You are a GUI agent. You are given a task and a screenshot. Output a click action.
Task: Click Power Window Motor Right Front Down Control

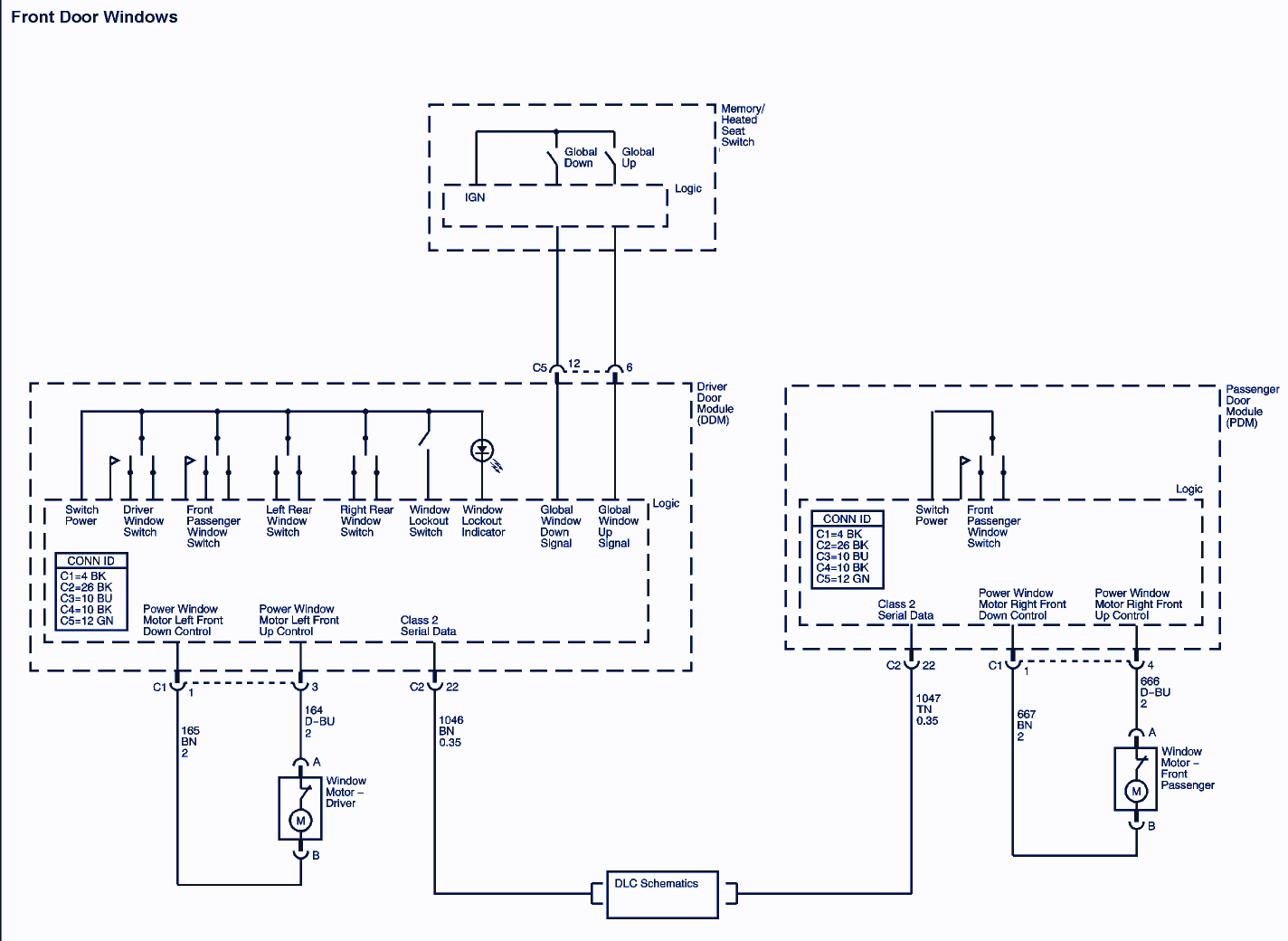click(1022, 604)
